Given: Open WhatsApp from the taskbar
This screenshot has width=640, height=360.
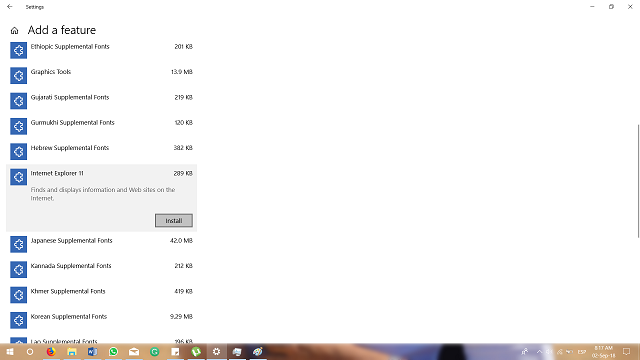Looking at the screenshot, I should click(113, 352).
